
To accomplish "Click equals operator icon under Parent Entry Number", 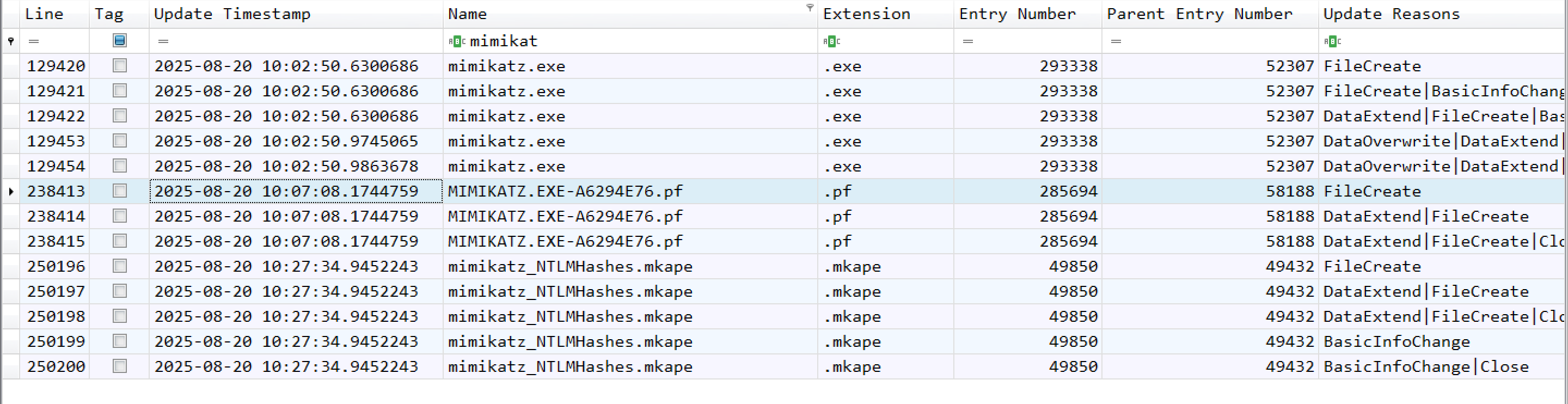I will pos(1115,41).
